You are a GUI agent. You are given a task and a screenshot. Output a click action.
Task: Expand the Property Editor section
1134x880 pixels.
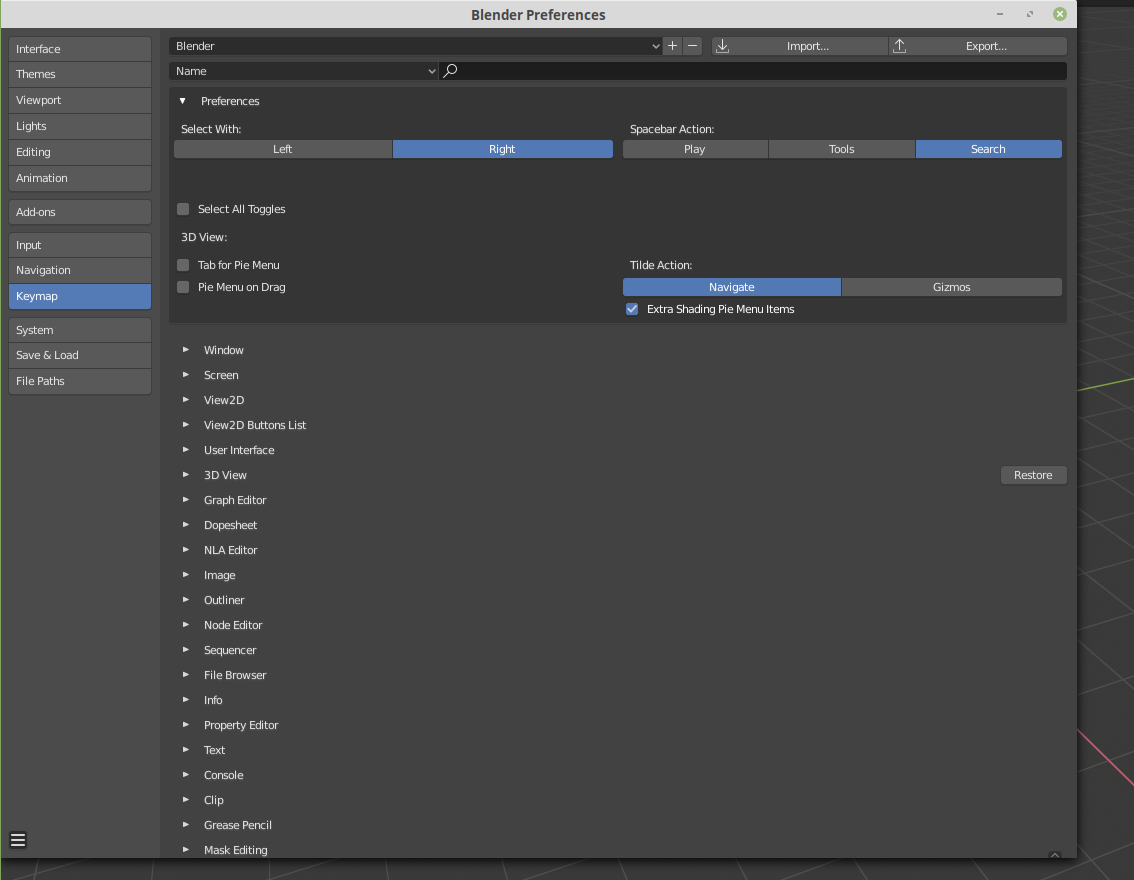[186, 725]
